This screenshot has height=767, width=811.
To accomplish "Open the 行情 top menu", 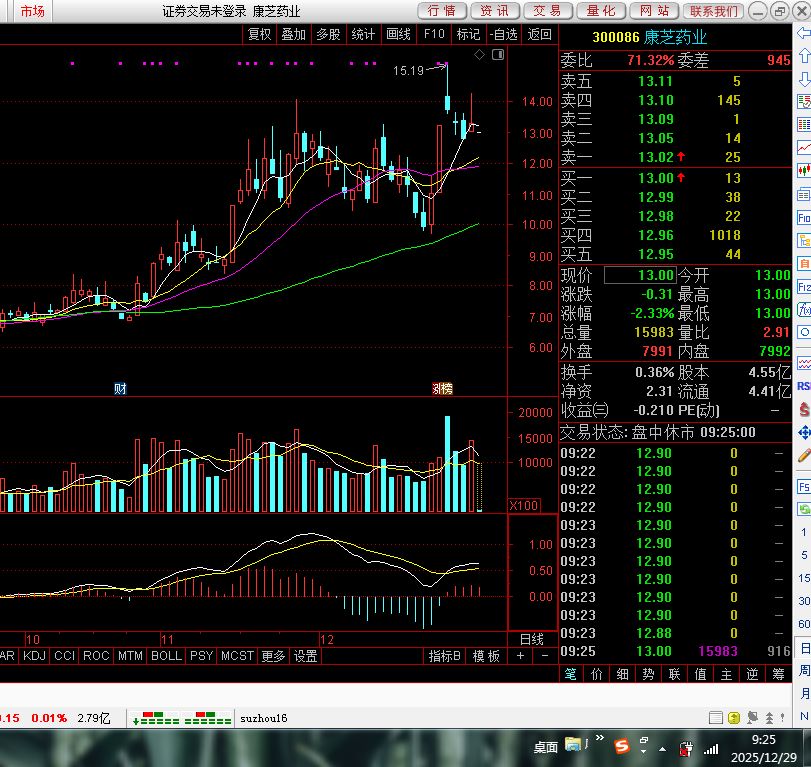I will point(442,11).
